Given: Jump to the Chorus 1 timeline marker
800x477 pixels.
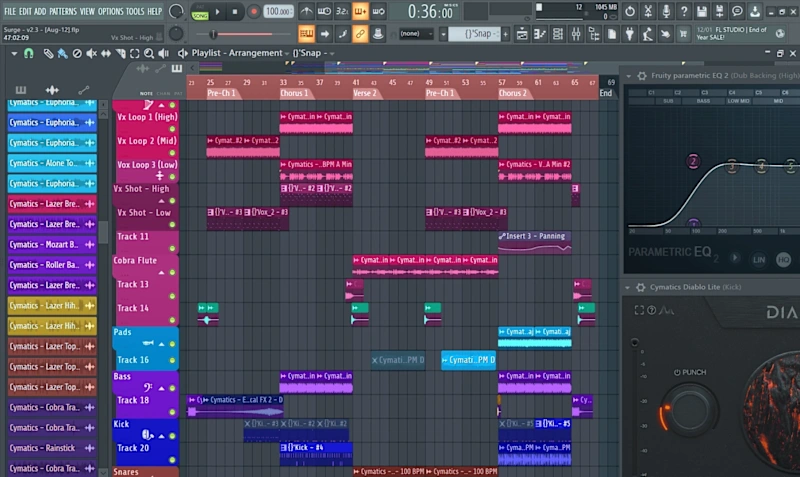Looking at the screenshot, I should 294,93.
